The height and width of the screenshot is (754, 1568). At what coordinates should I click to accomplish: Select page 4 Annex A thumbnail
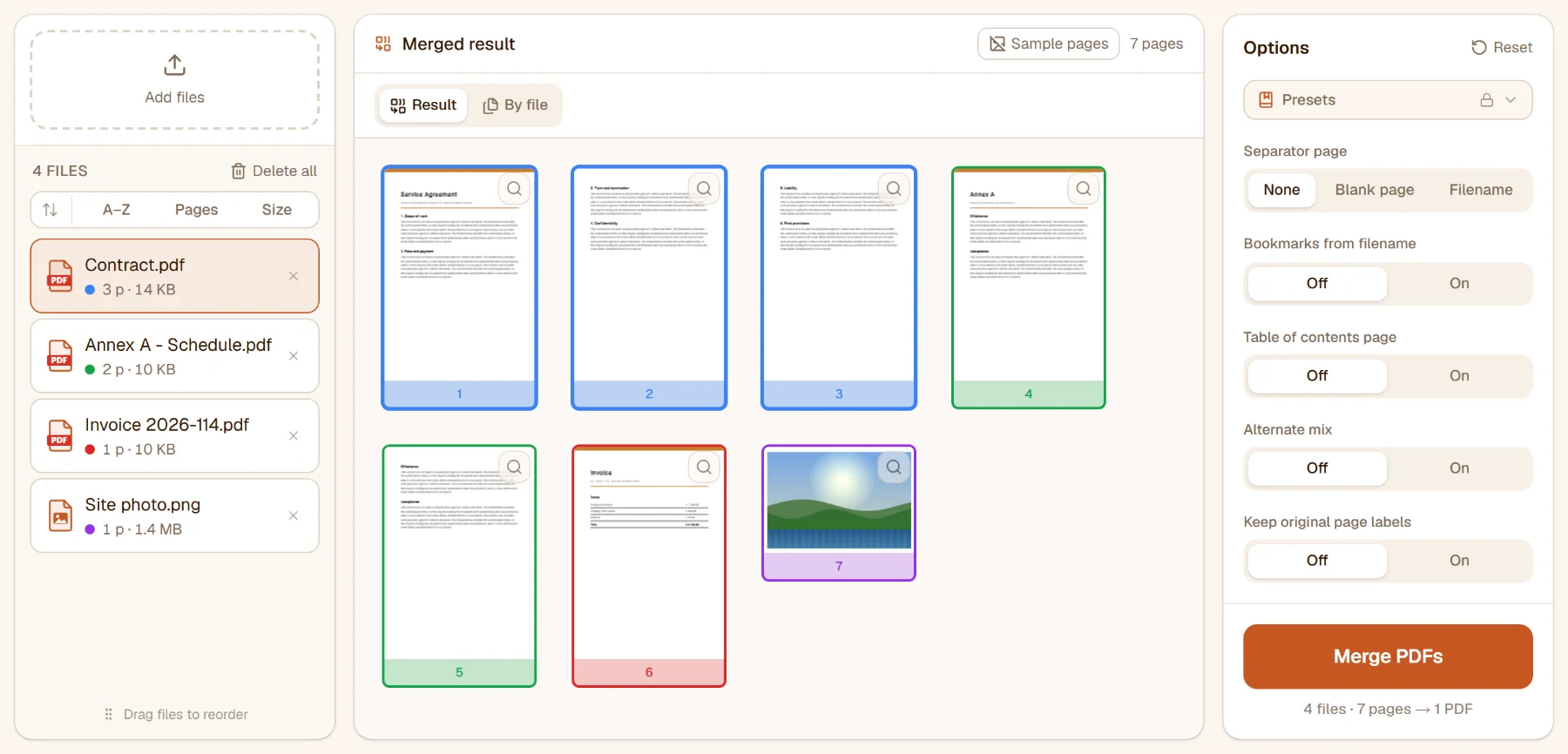(1028, 287)
